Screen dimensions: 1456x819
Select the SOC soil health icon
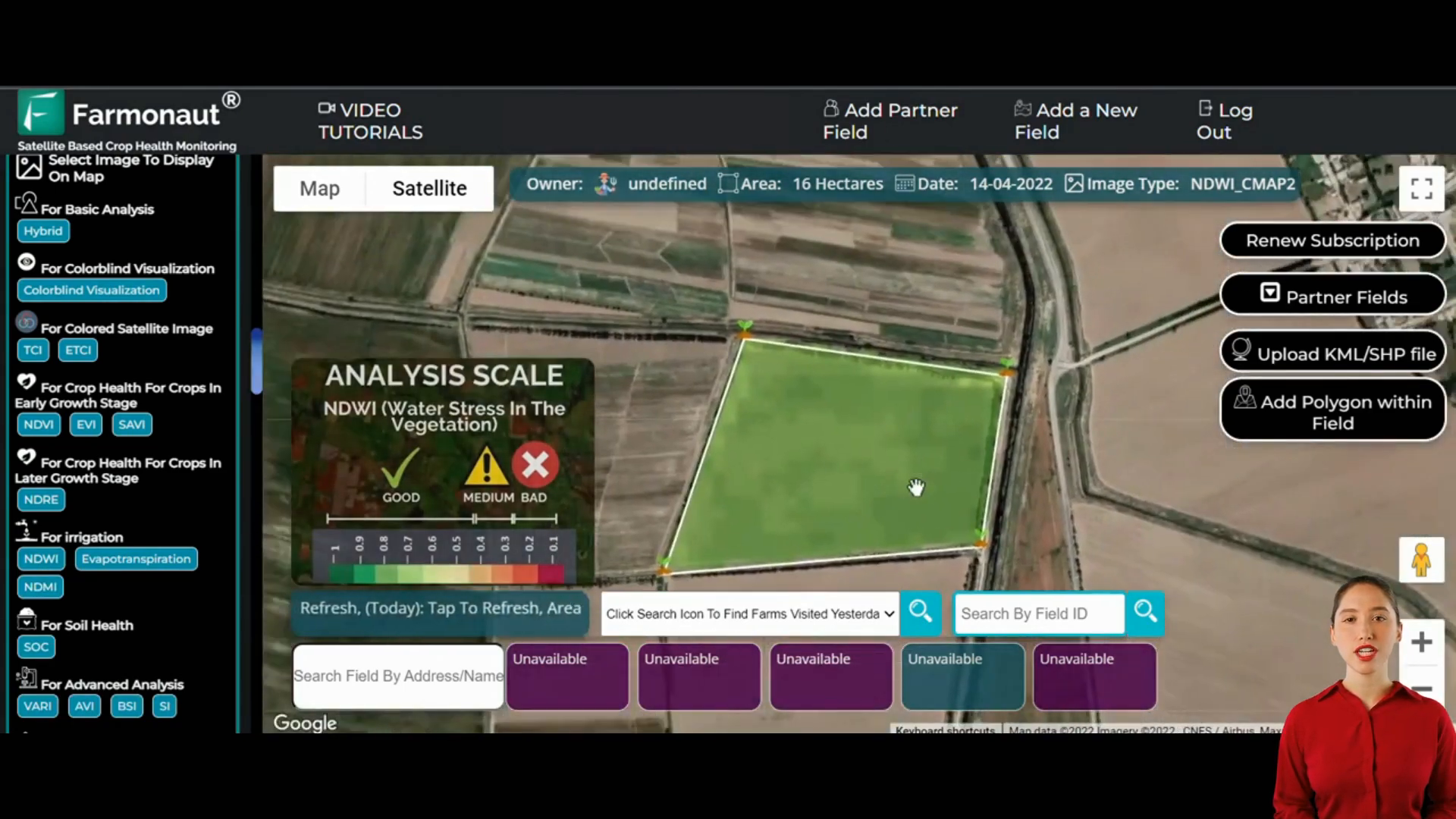[36, 646]
